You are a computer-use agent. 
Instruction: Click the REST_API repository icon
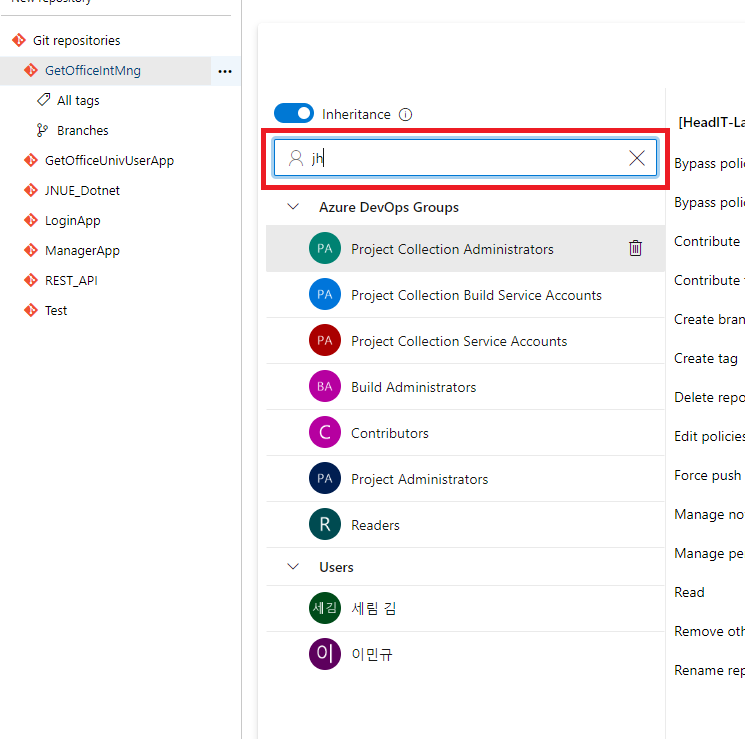(31, 280)
